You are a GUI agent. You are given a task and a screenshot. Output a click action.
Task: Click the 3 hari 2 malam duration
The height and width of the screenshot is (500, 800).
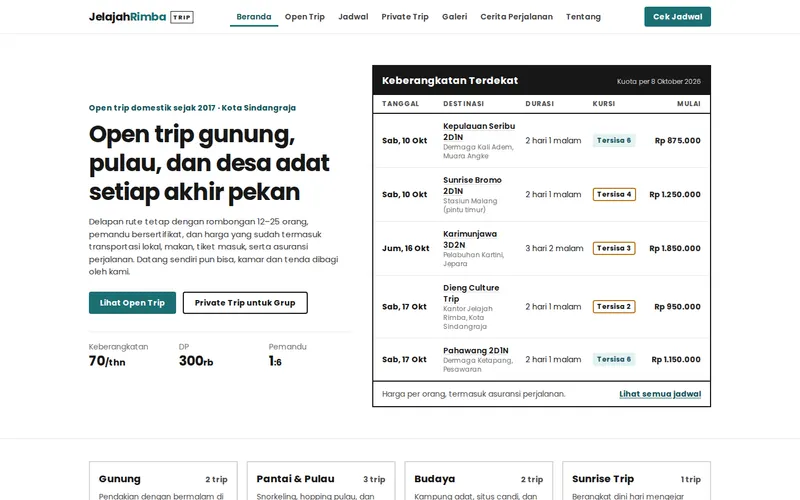[554, 248]
